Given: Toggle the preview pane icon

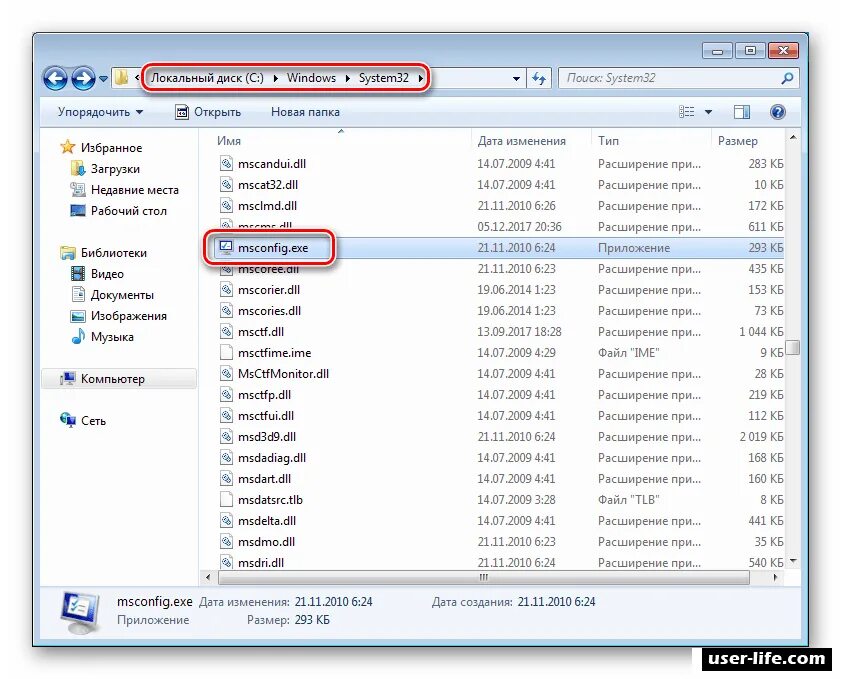Looking at the screenshot, I should pos(742,112).
